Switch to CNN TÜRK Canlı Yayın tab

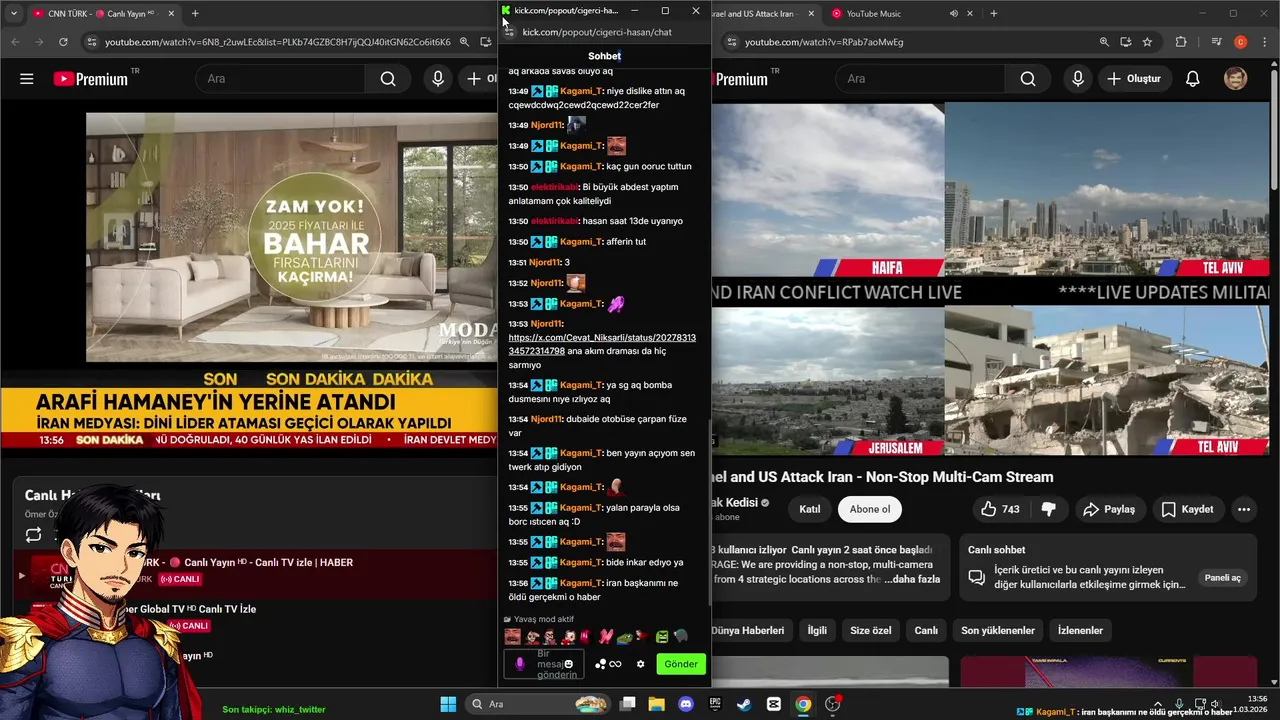click(103, 14)
